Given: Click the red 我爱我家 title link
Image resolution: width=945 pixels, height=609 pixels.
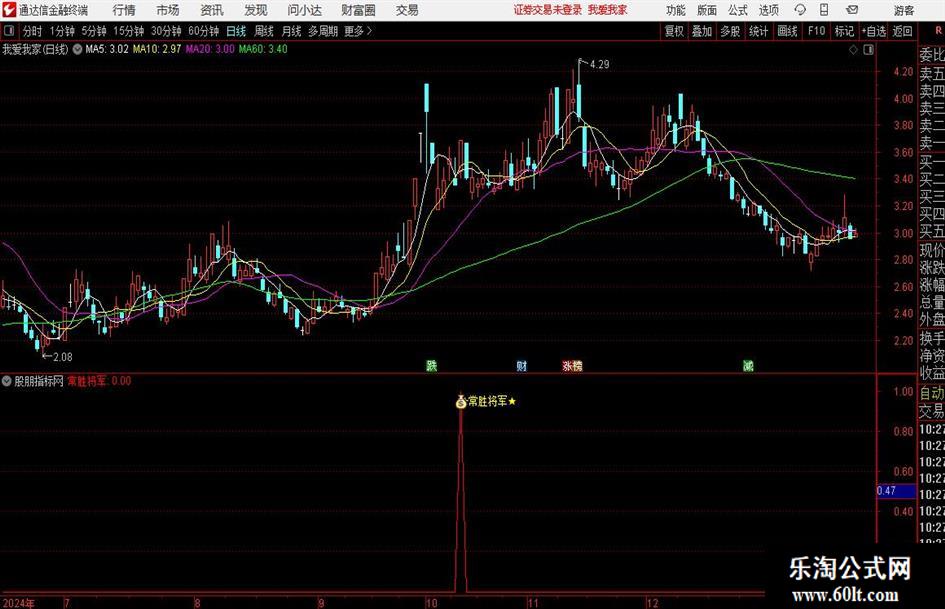Looking at the screenshot, I should 608,10.
